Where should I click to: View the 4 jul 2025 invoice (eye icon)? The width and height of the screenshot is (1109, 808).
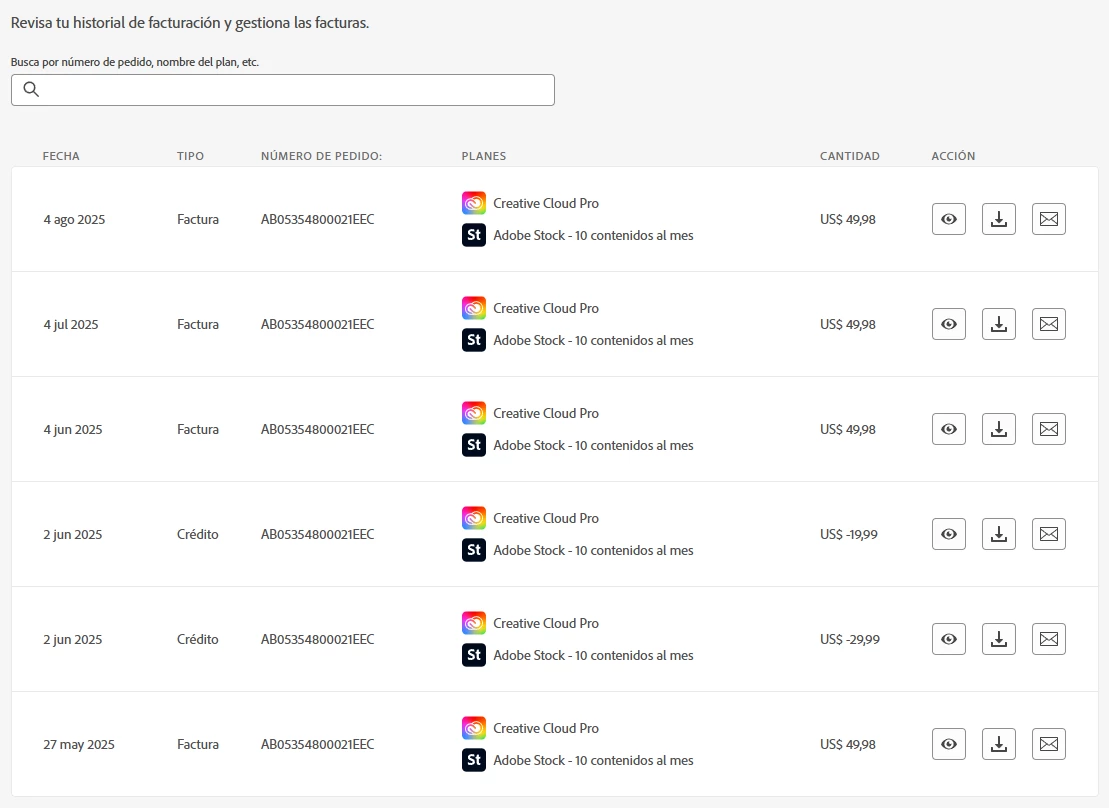[x=948, y=324]
